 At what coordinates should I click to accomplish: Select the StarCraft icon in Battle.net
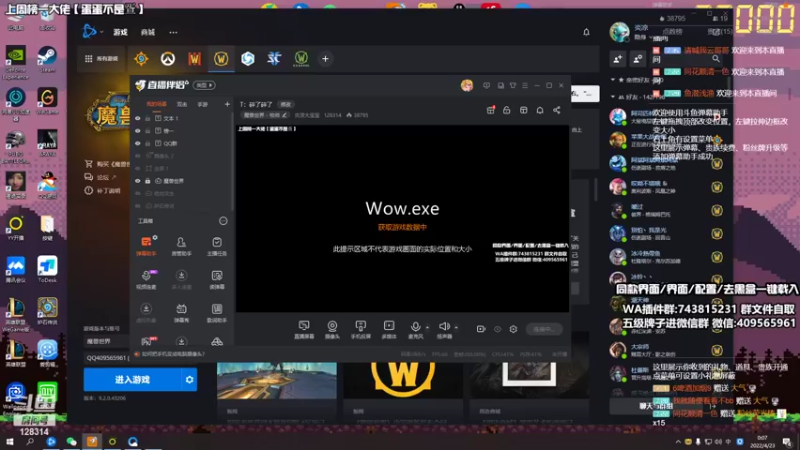(x=274, y=59)
